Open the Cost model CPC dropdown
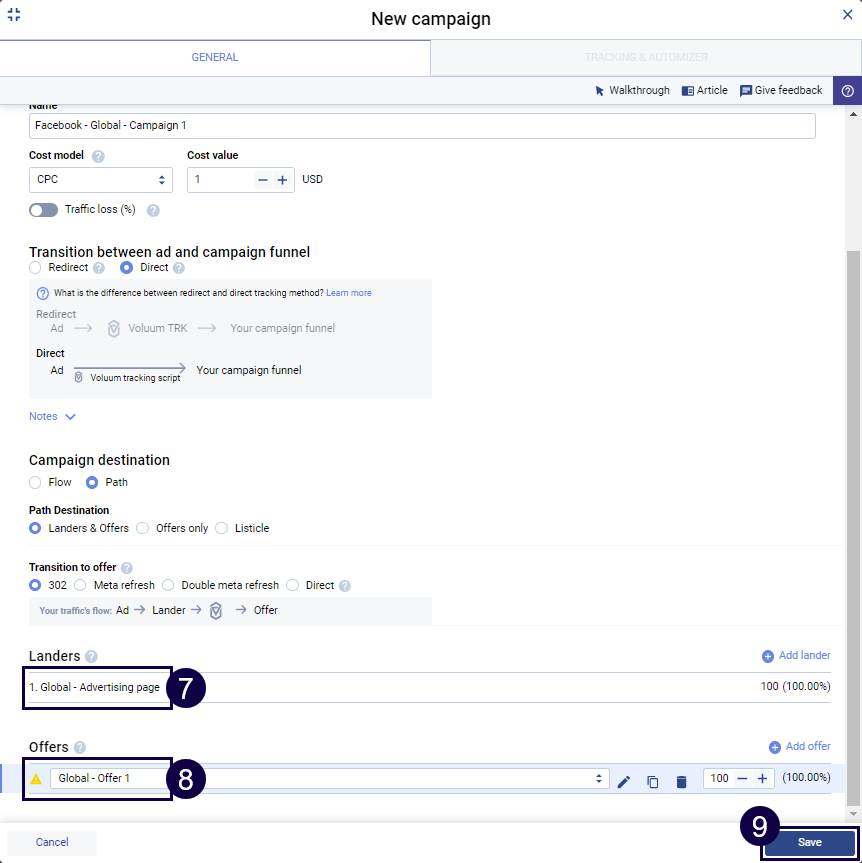Screen dimensions: 862x863 click(x=100, y=180)
